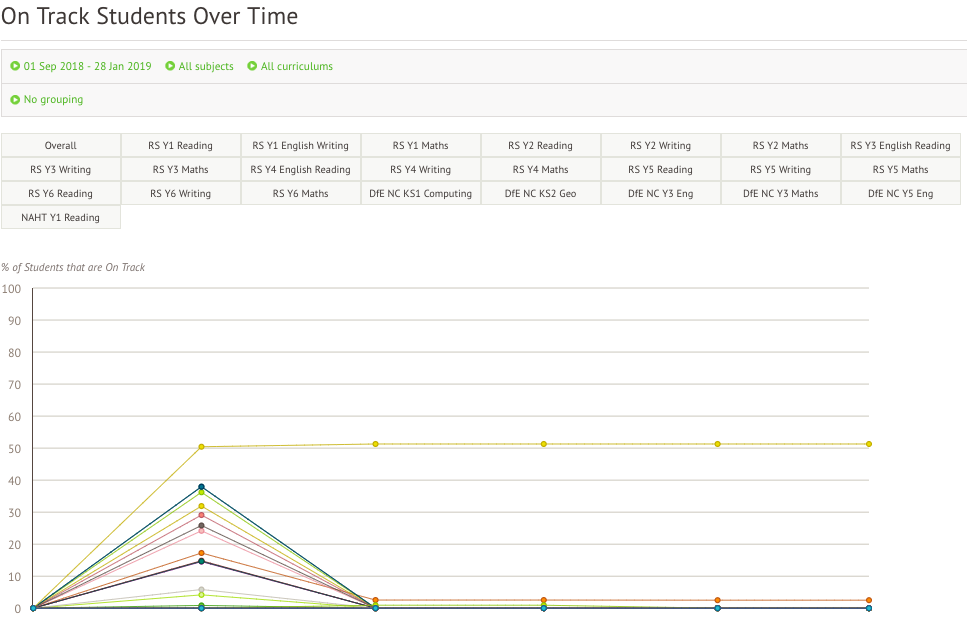Open the 01 Sep 2018 - 28 Jan 2019 date filter
Image resolution: width=967 pixels, height=628 pixels.
pos(87,67)
